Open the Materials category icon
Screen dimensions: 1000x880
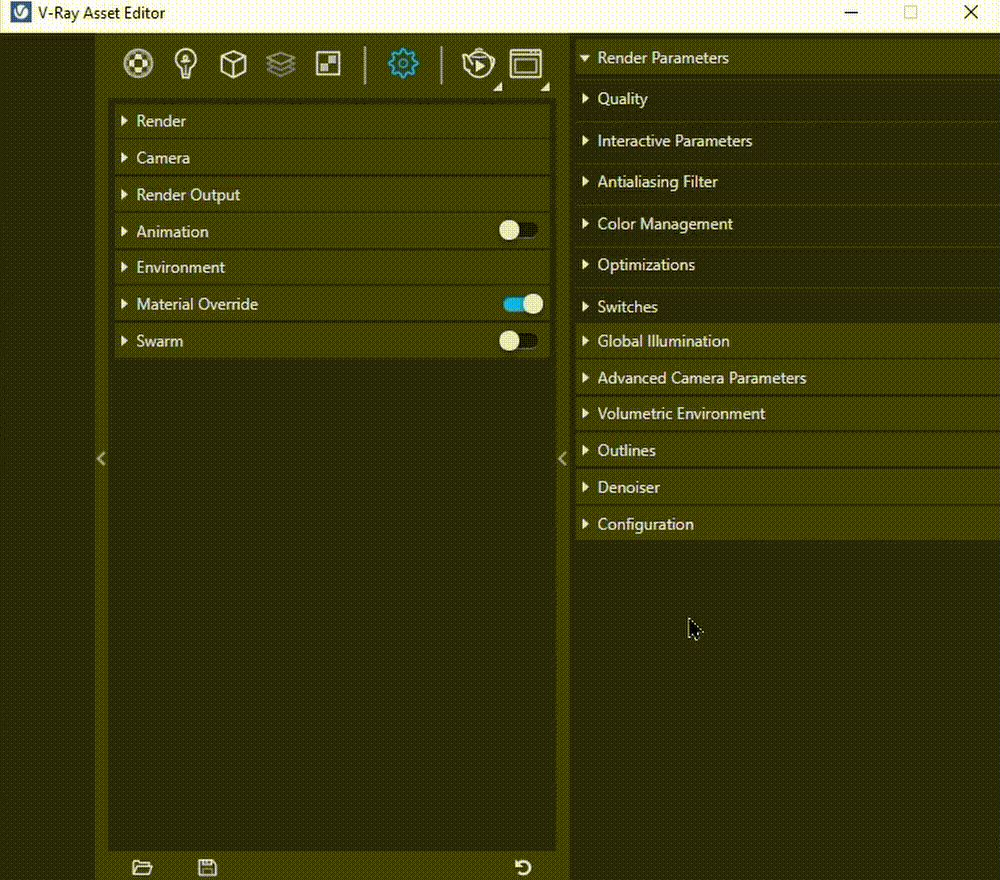tap(138, 64)
